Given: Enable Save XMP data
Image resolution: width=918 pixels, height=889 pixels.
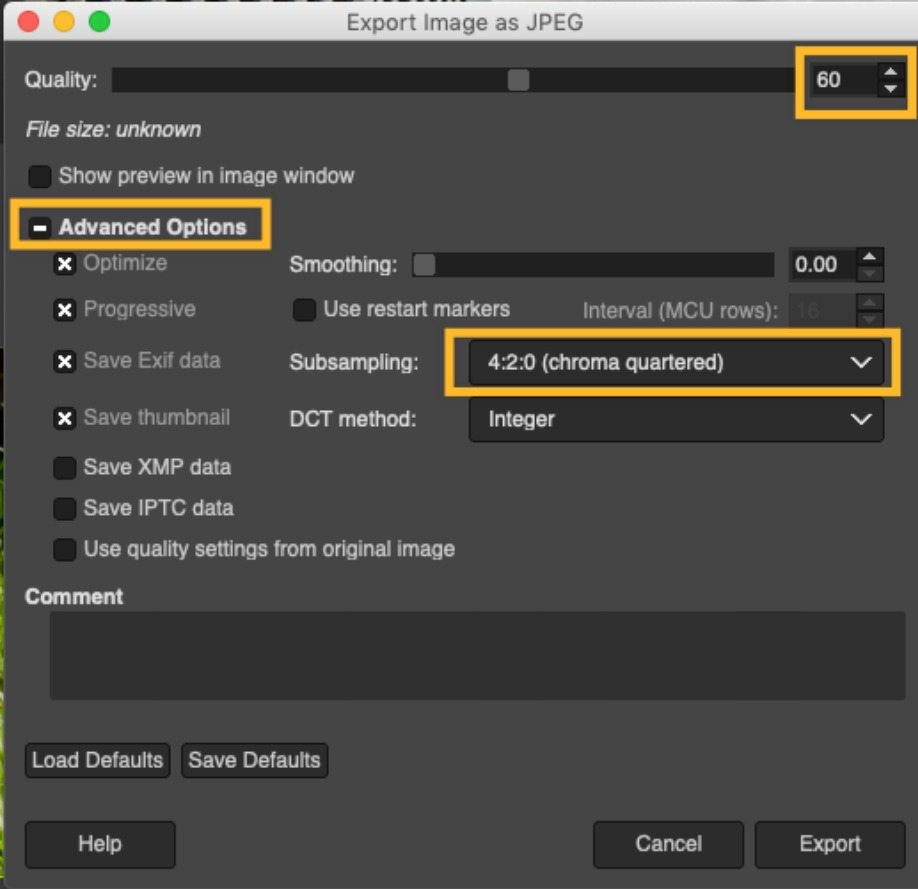Looking at the screenshot, I should (65, 468).
